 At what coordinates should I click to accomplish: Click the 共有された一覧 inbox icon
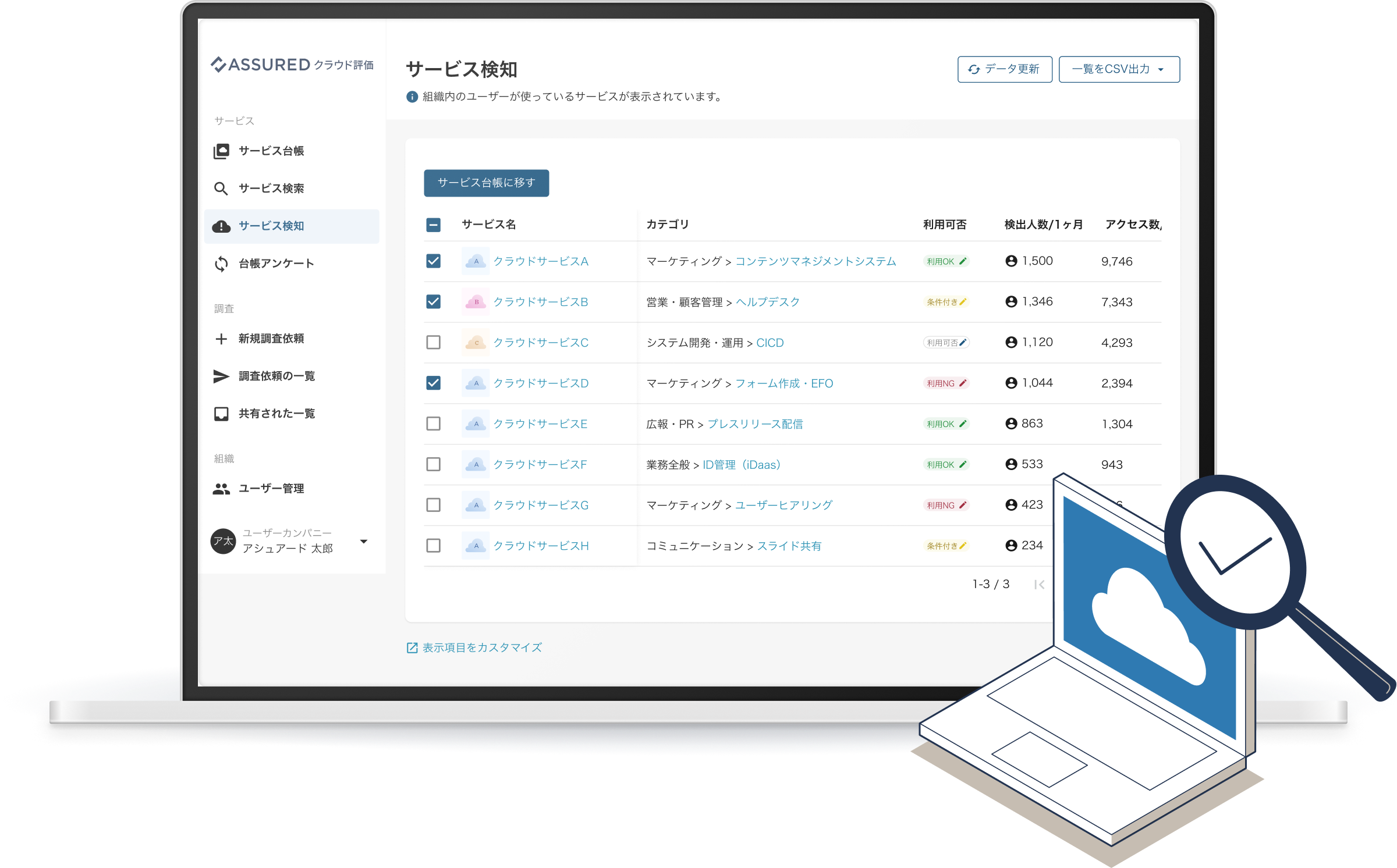[x=221, y=414]
